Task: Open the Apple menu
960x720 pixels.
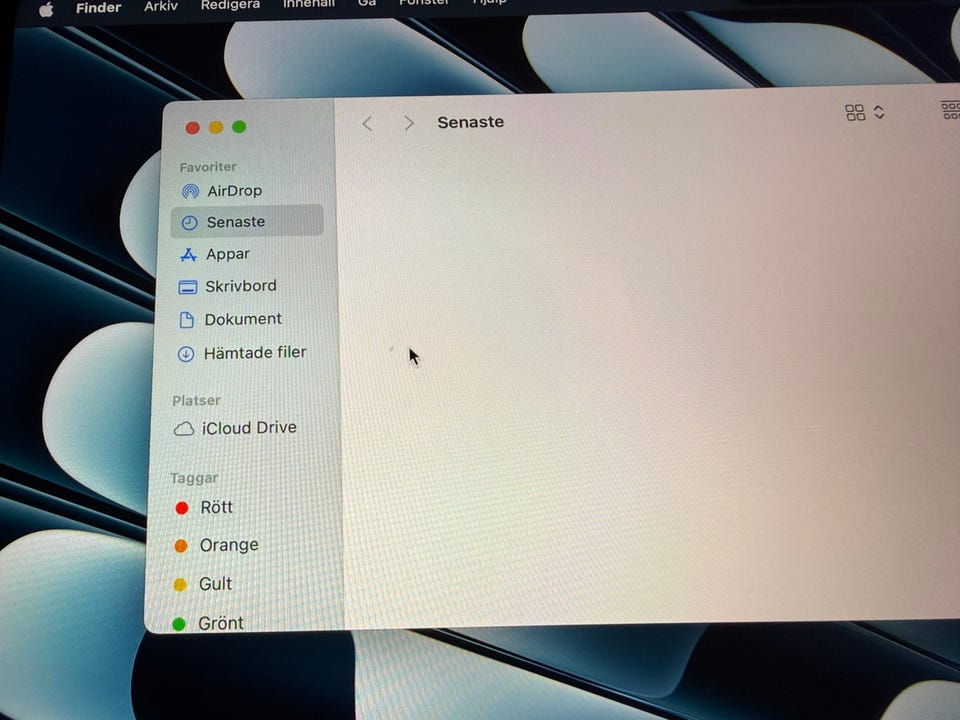Action: click(46, 9)
